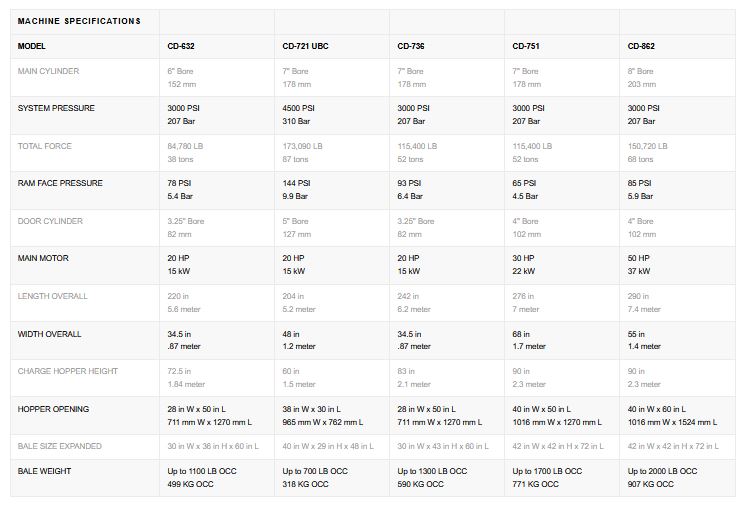Select the Hopper Opening row label
748x527 pixels.
point(53,409)
